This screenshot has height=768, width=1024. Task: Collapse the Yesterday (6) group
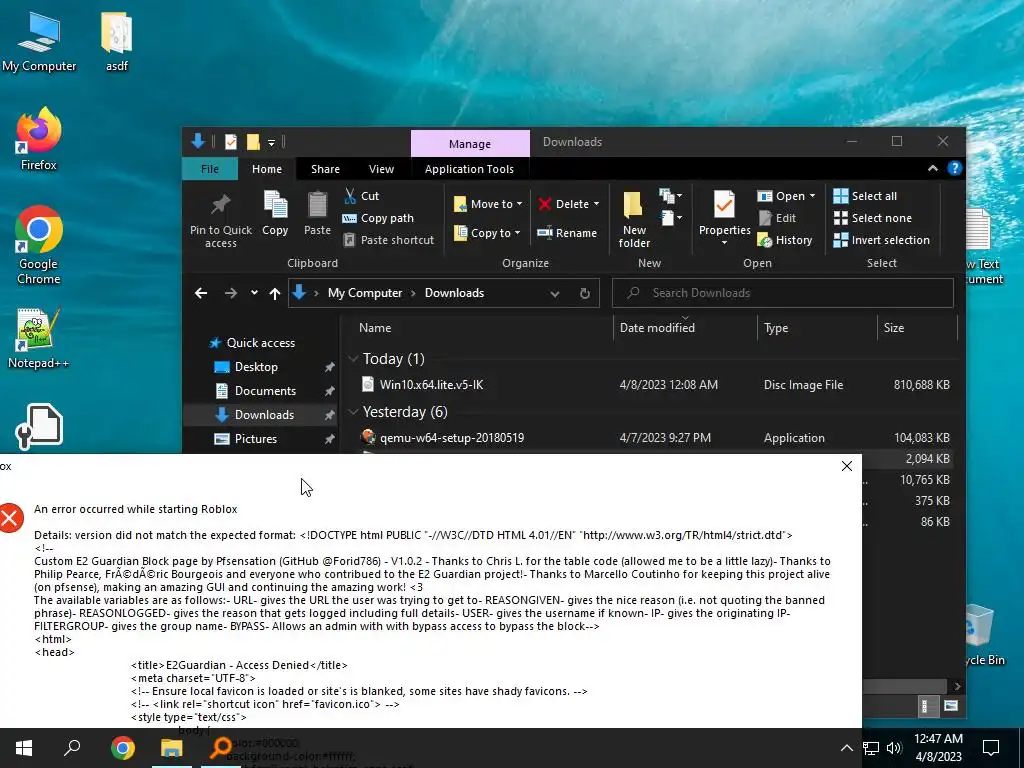[353, 411]
